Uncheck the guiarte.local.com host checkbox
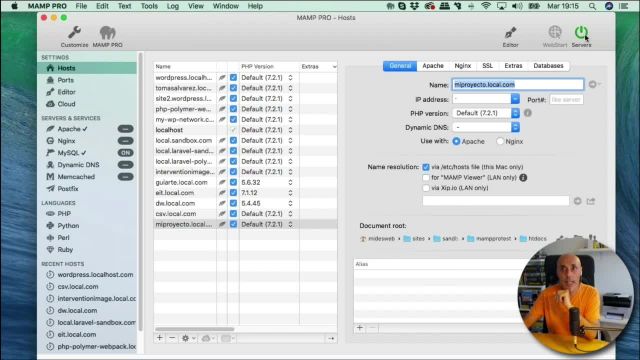 [233, 182]
